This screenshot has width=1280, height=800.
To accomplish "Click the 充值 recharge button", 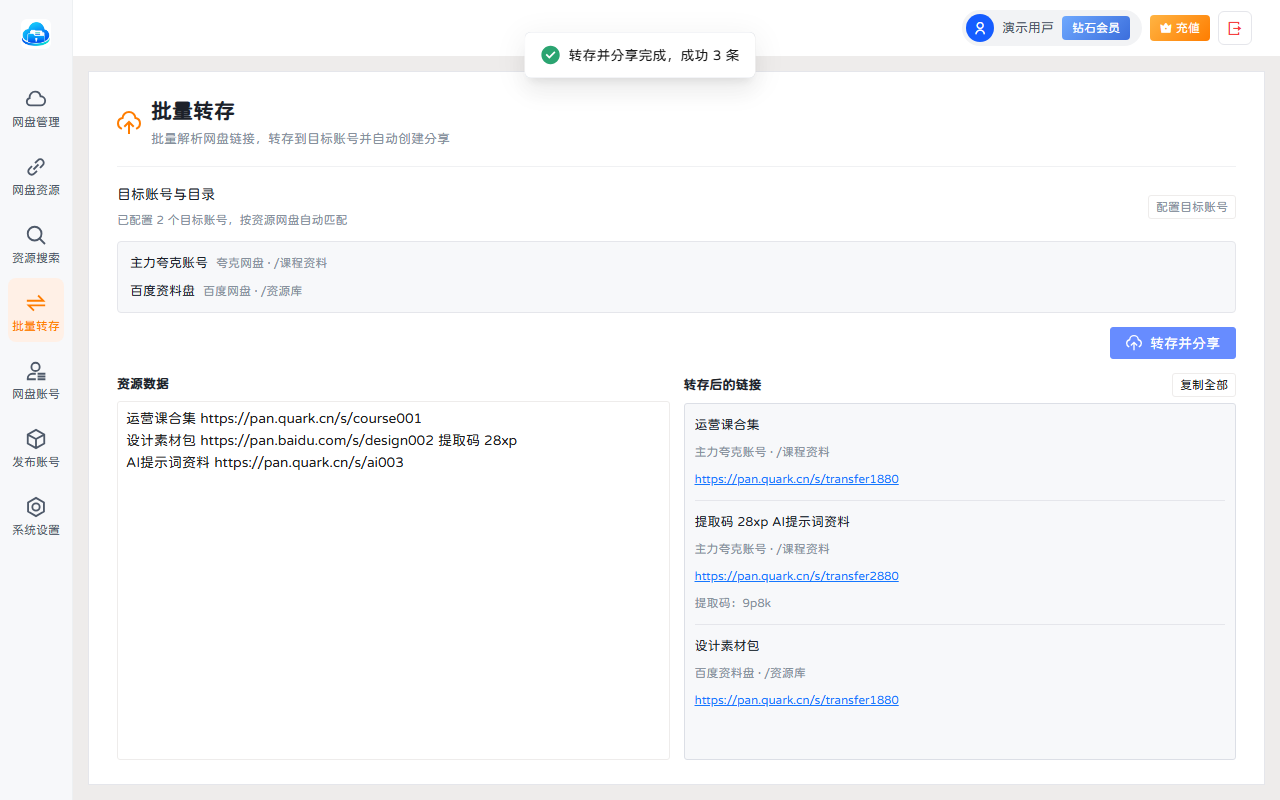I will pyautogui.click(x=1180, y=28).
